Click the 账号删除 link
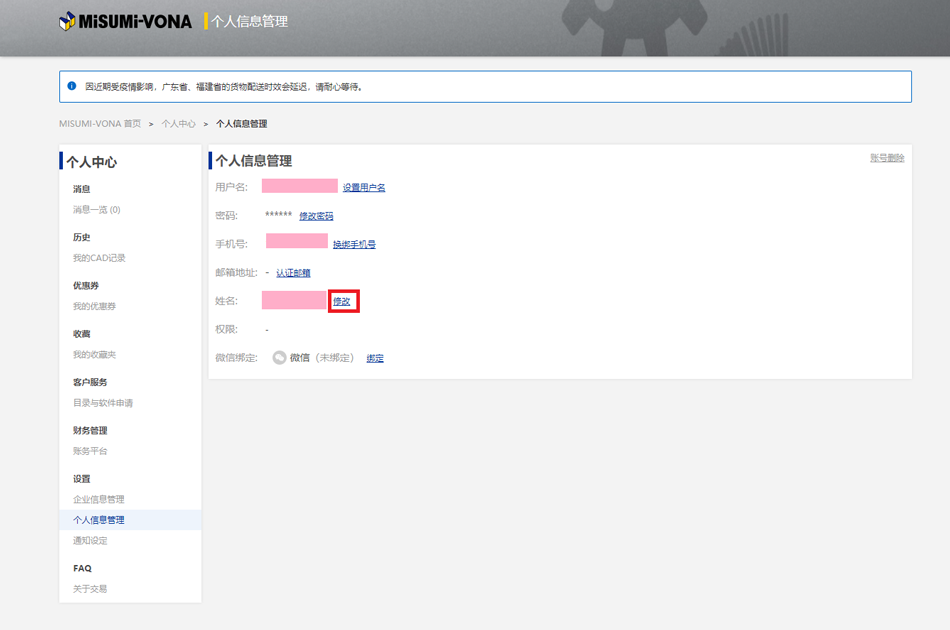The image size is (950, 630). click(x=886, y=158)
